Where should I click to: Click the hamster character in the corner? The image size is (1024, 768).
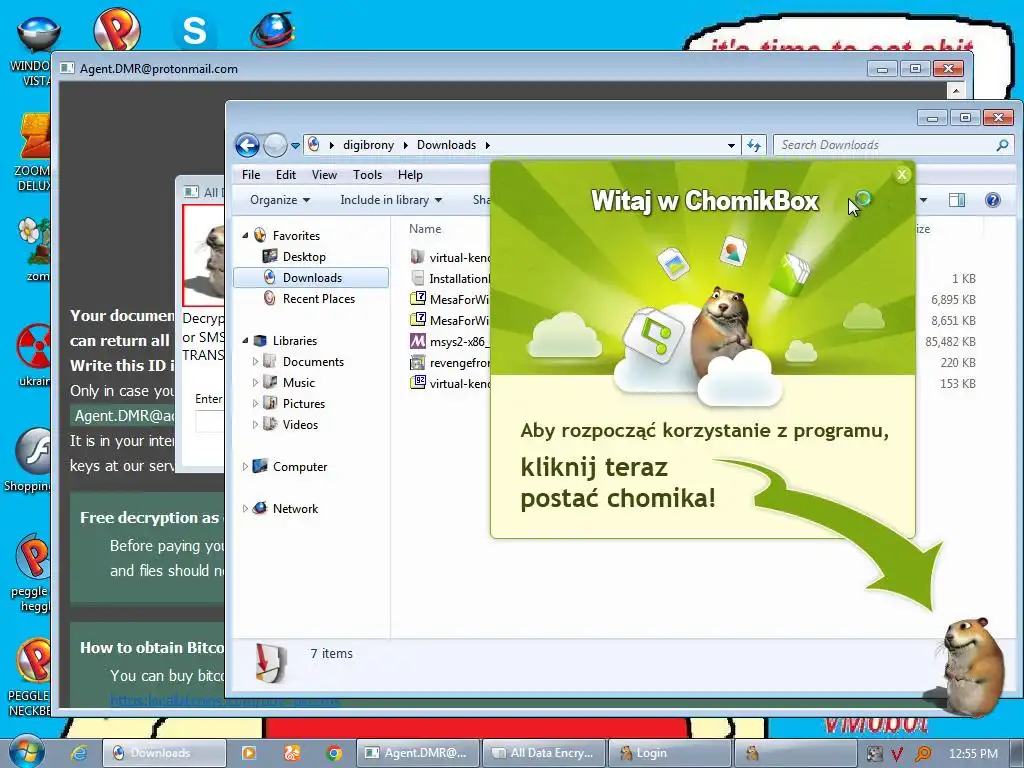(x=973, y=666)
